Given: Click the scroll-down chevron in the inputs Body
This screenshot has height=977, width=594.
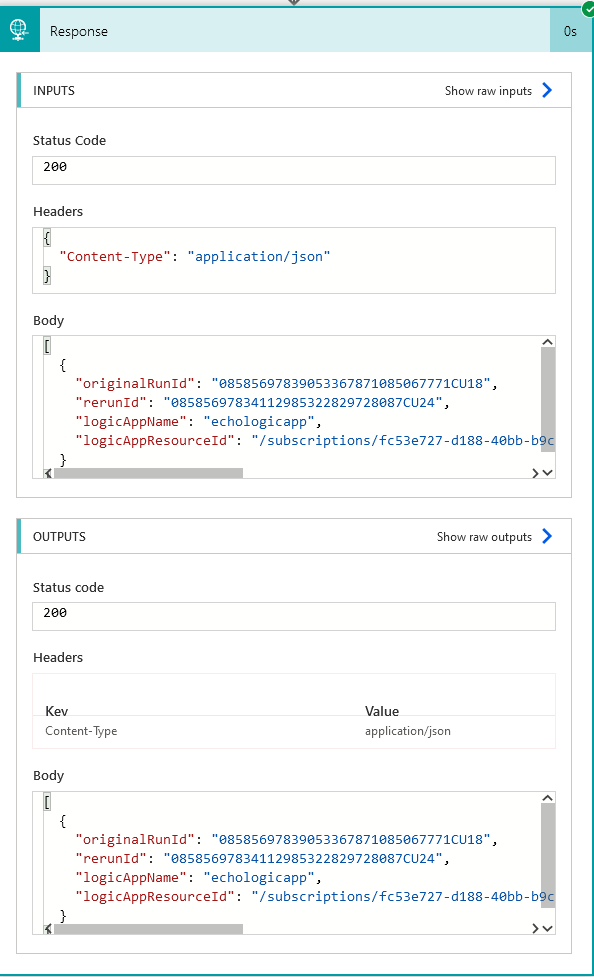Looking at the screenshot, I should [x=547, y=471].
